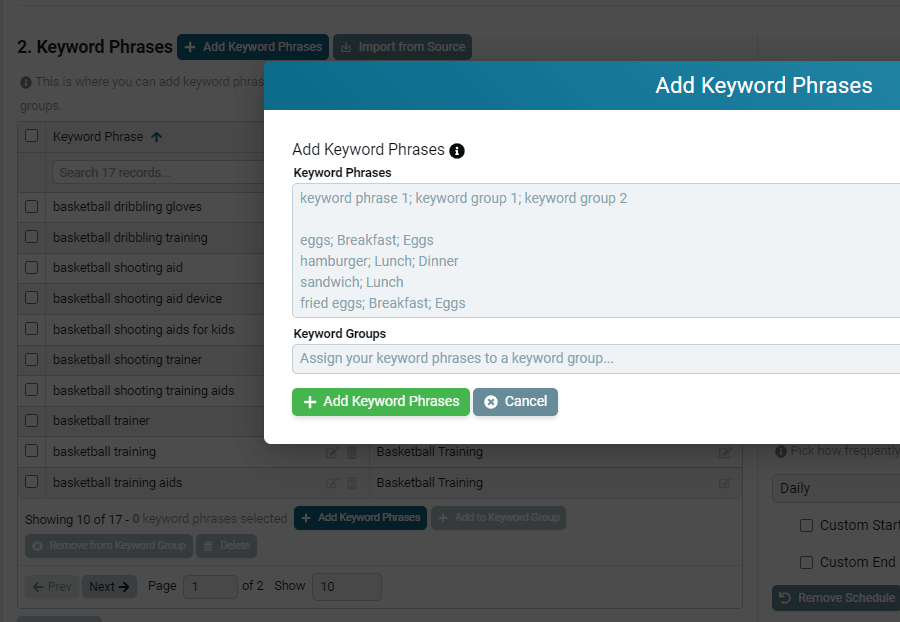This screenshot has height=622, width=900.
Task: Focus the Search 17 records field
Action: click(158, 173)
